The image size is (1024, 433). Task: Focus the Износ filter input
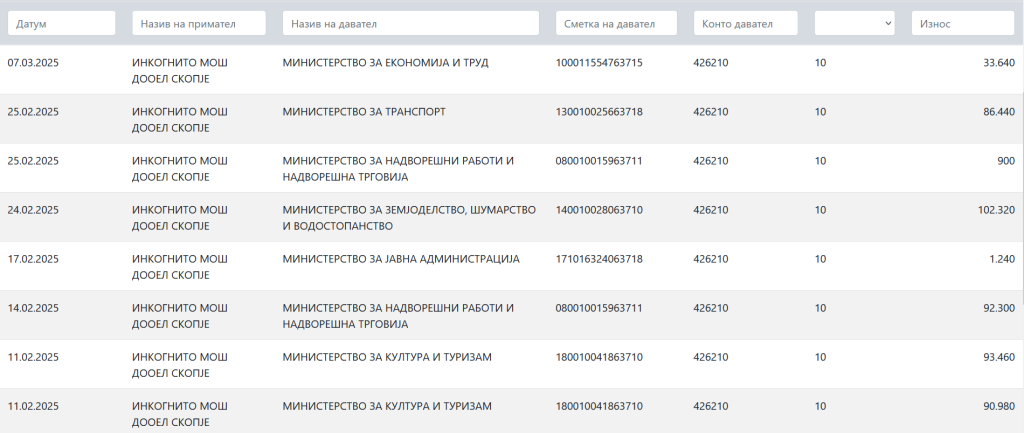click(962, 23)
